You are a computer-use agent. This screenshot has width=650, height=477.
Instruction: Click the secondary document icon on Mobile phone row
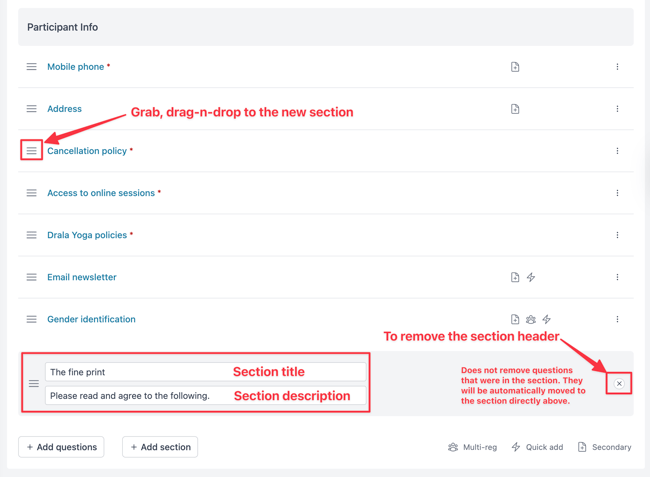[515, 67]
